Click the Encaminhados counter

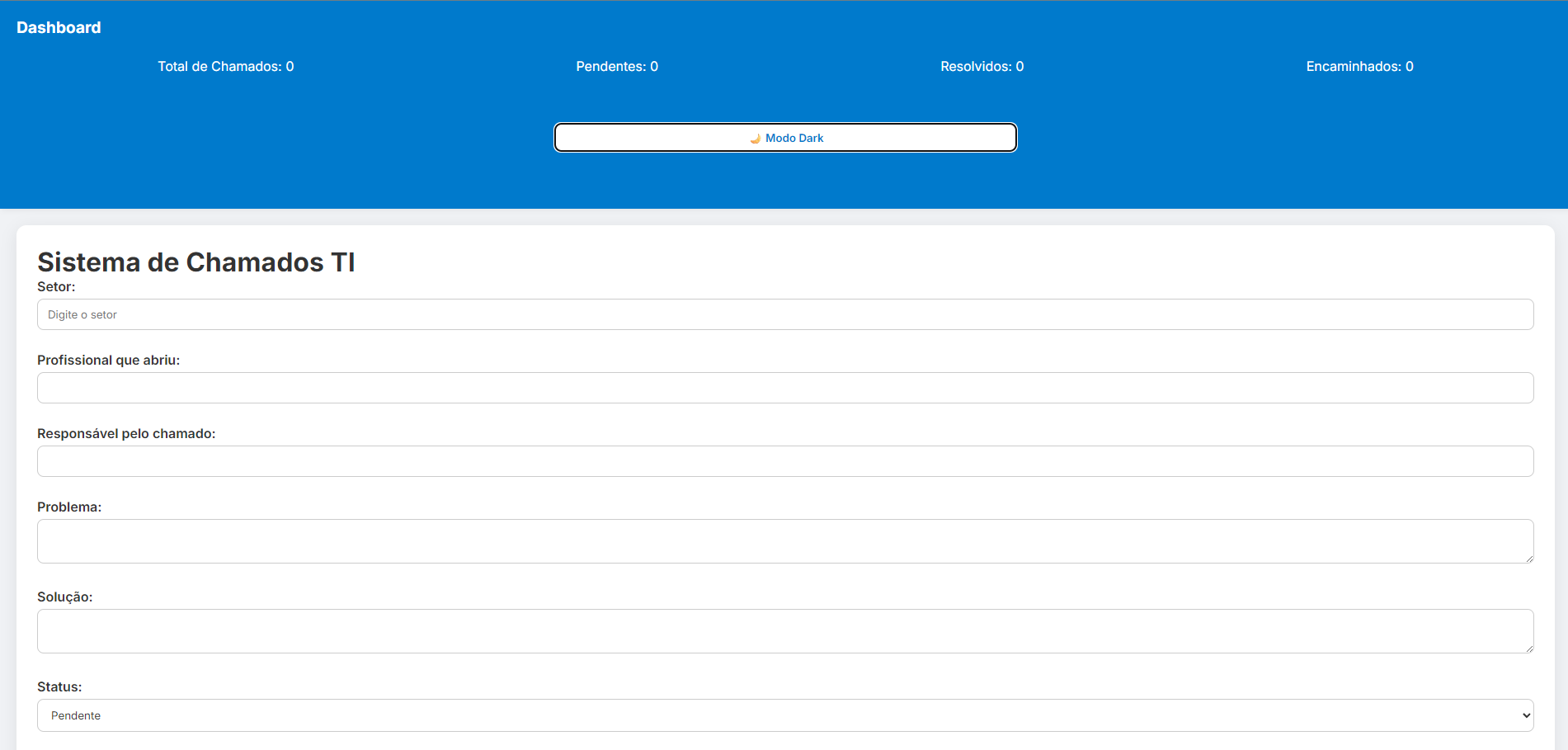pos(1358,66)
